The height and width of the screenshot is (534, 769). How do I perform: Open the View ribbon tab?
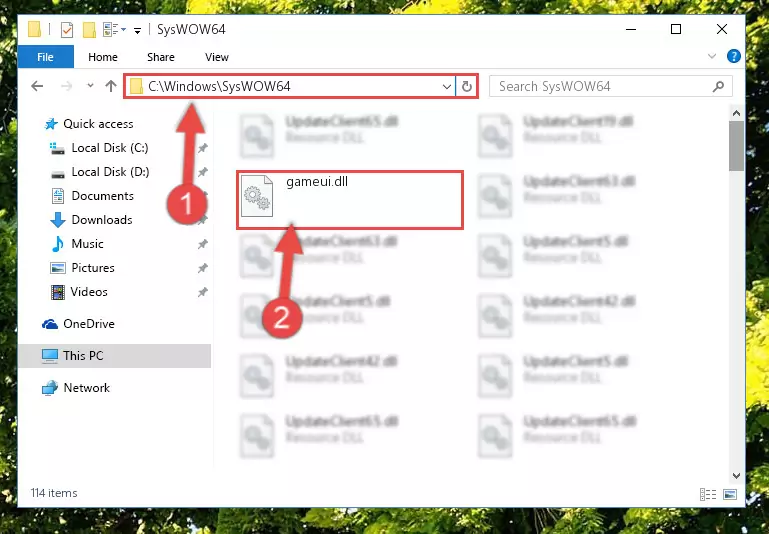pos(216,57)
